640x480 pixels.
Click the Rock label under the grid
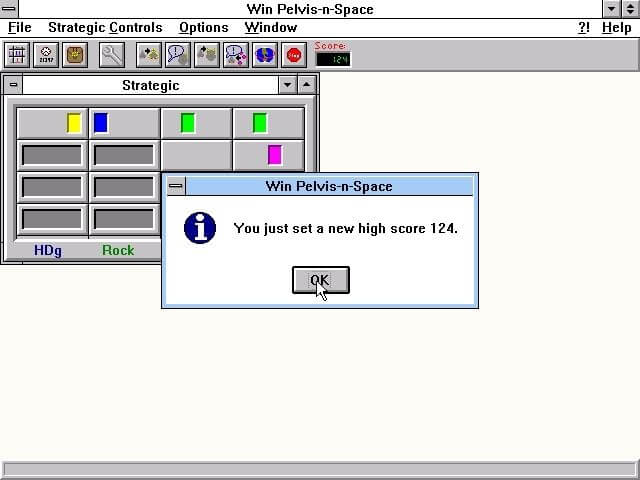pos(118,250)
